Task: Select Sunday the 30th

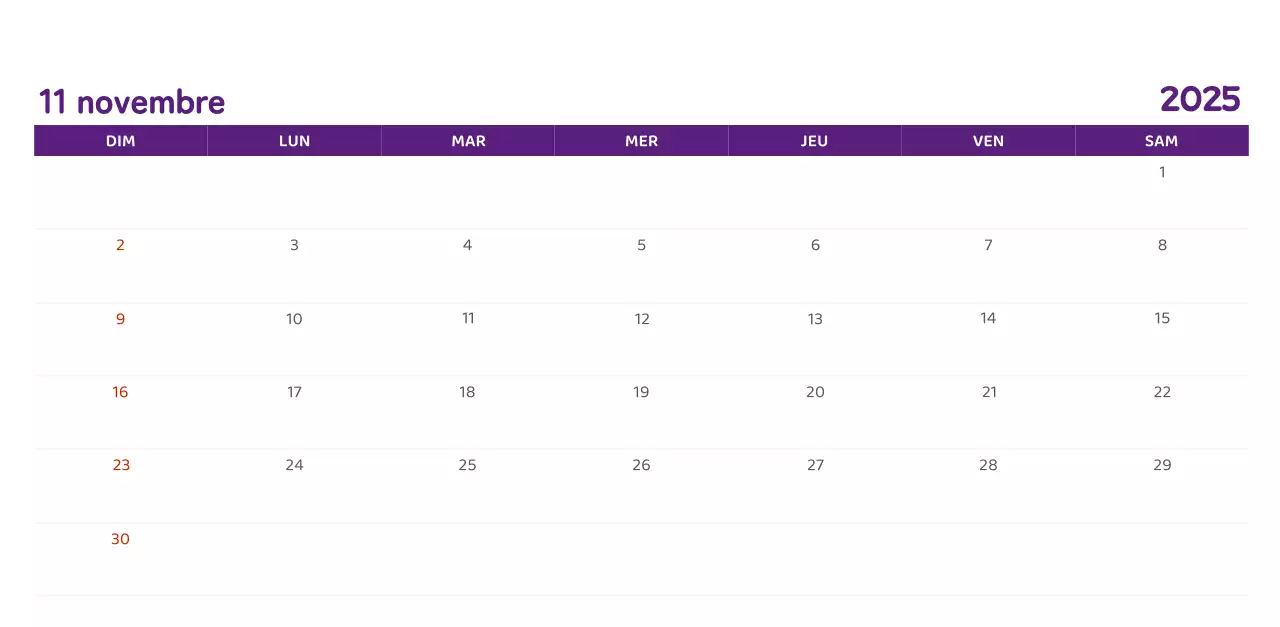Action: point(120,539)
